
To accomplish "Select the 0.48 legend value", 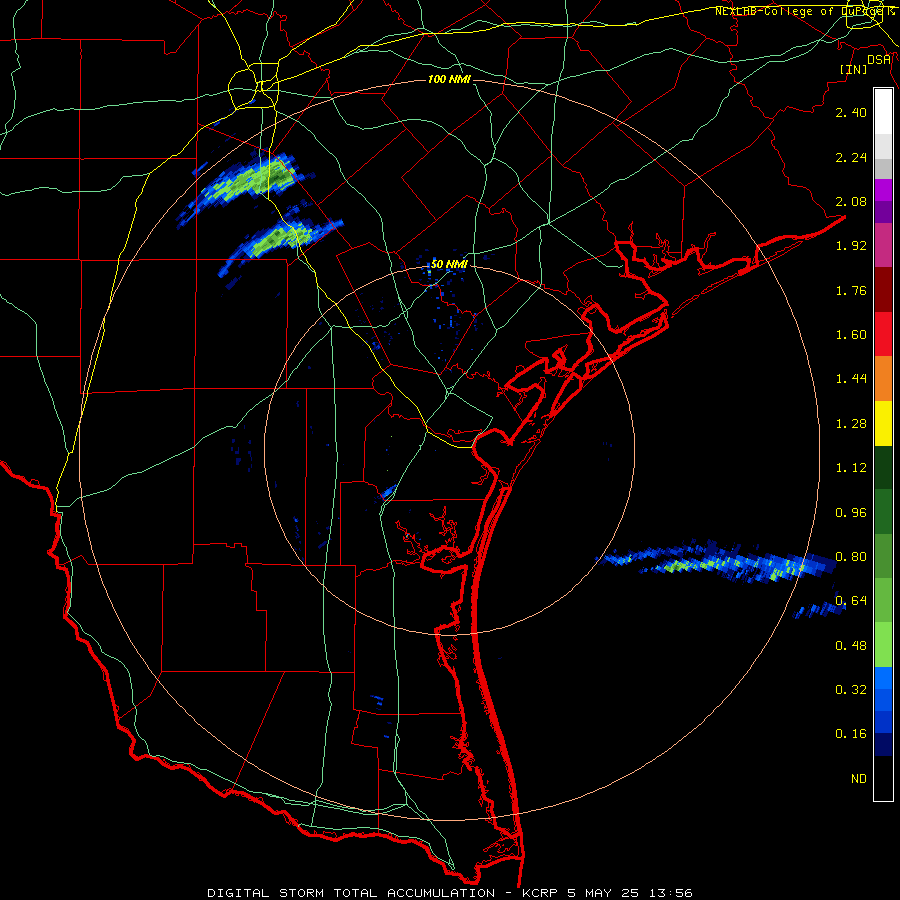I will coord(851,646).
